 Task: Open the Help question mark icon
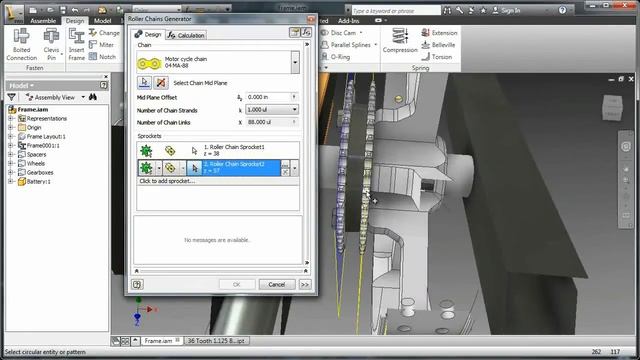(x=562, y=10)
